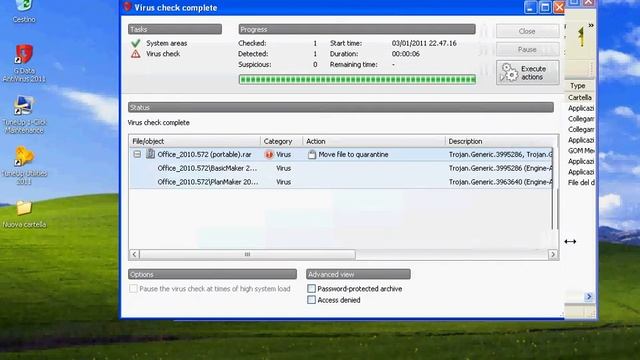Enable Access denied checkbox
The width and height of the screenshot is (640, 360).
(x=311, y=300)
